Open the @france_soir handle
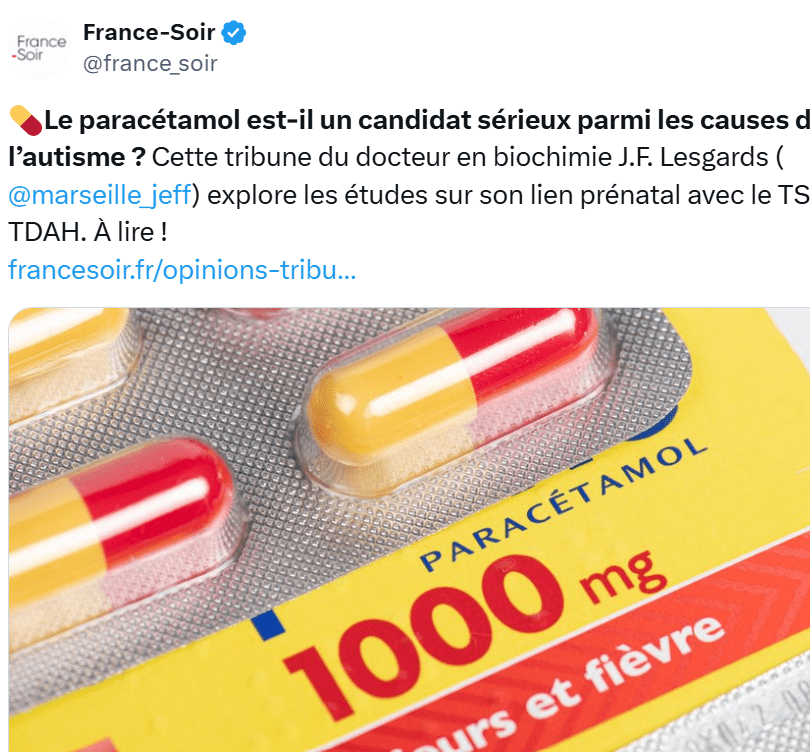Image resolution: width=810 pixels, height=752 pixels. [150, 64]
